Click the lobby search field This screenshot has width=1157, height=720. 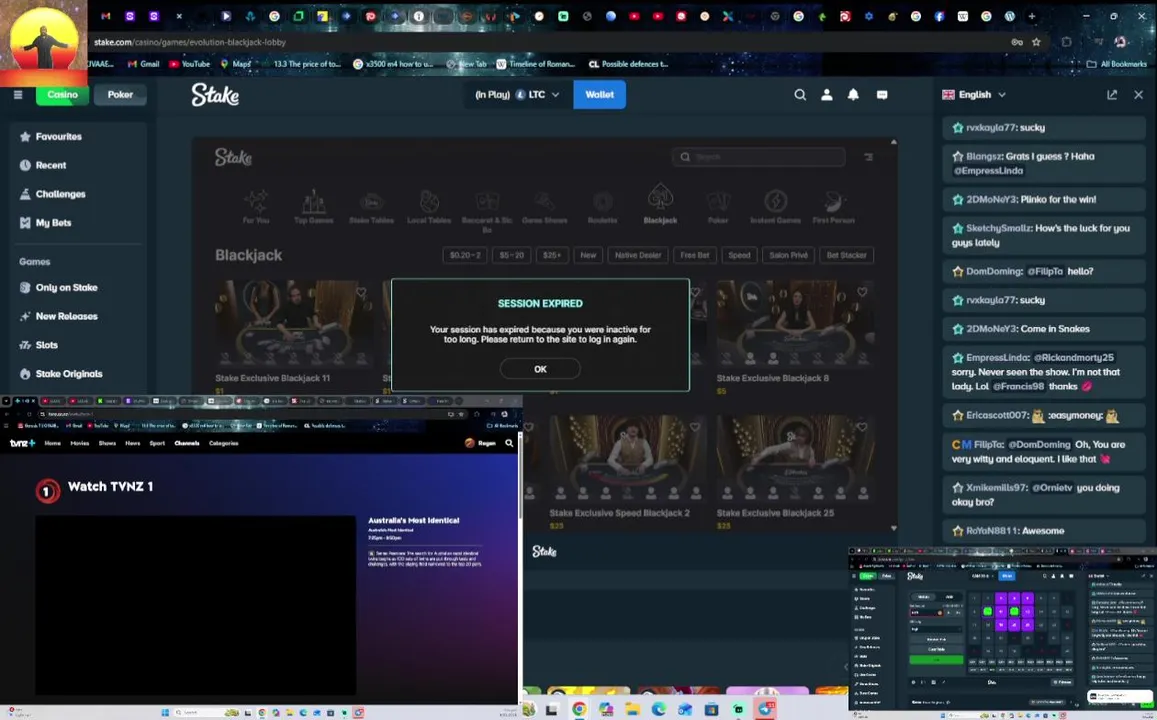click(x=759, y=156)
